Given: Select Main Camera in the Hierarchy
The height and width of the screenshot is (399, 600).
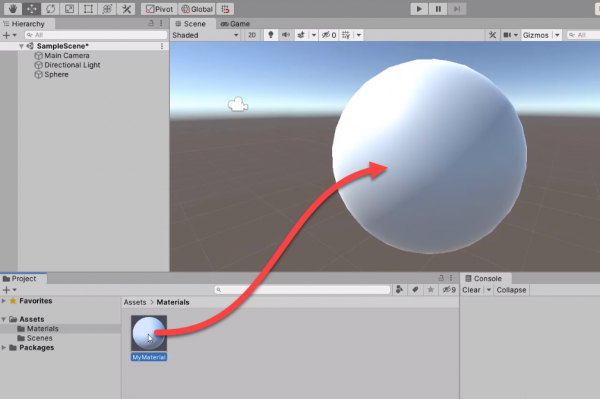Looking at the screenshot, I should click(x=67, y=55).
